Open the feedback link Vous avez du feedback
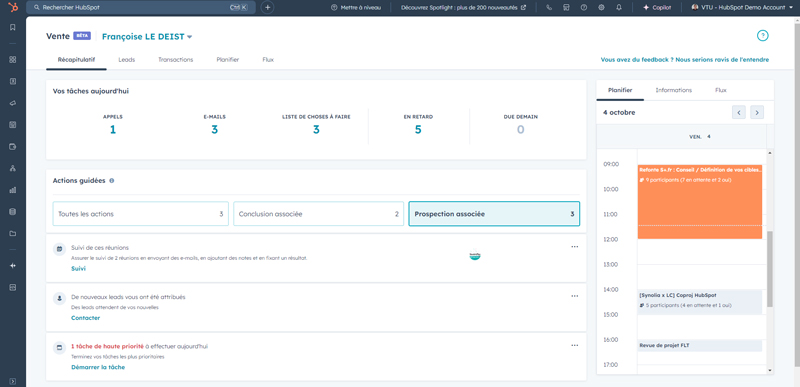The image size is (800, 387). coord(685,60)
